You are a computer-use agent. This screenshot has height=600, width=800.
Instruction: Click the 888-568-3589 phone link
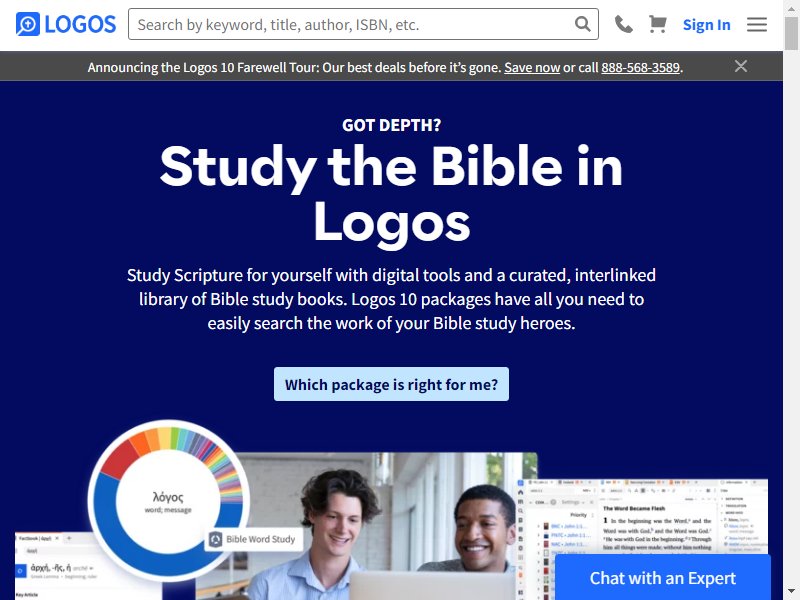point(640,67)
